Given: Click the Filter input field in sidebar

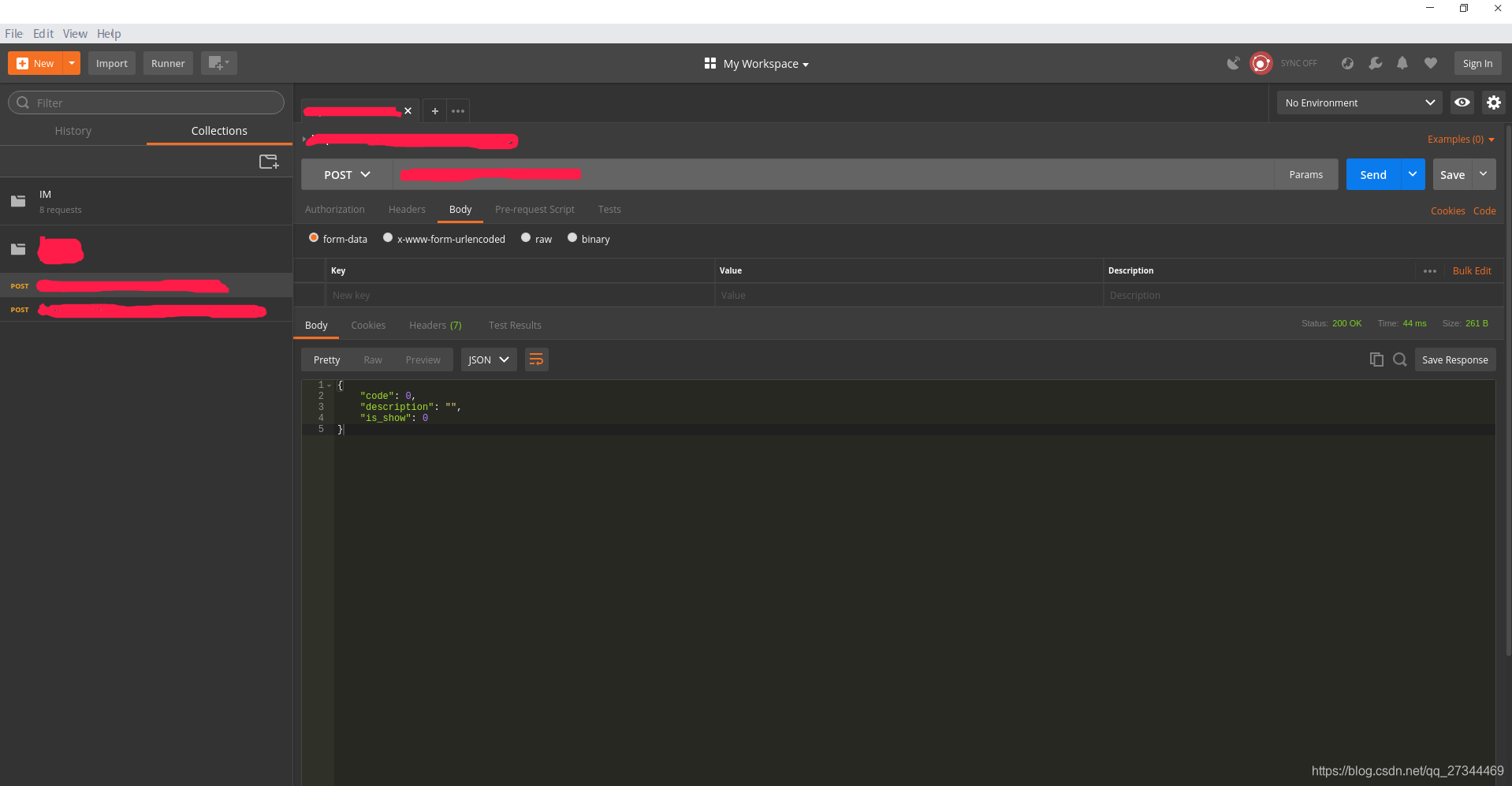Looking at the screenshot, I should click(146, 102).
